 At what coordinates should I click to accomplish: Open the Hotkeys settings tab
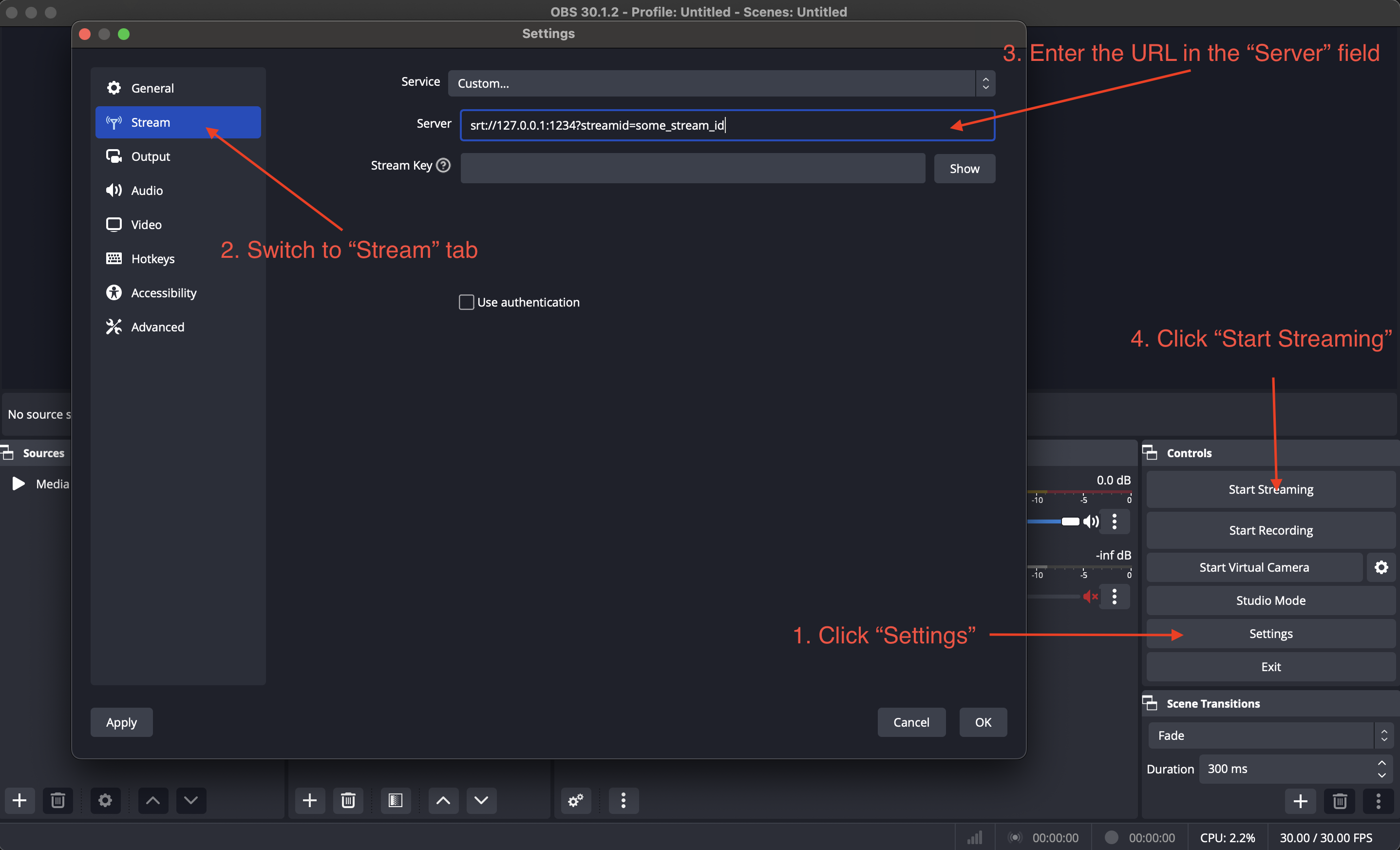[x=152, y=259]
